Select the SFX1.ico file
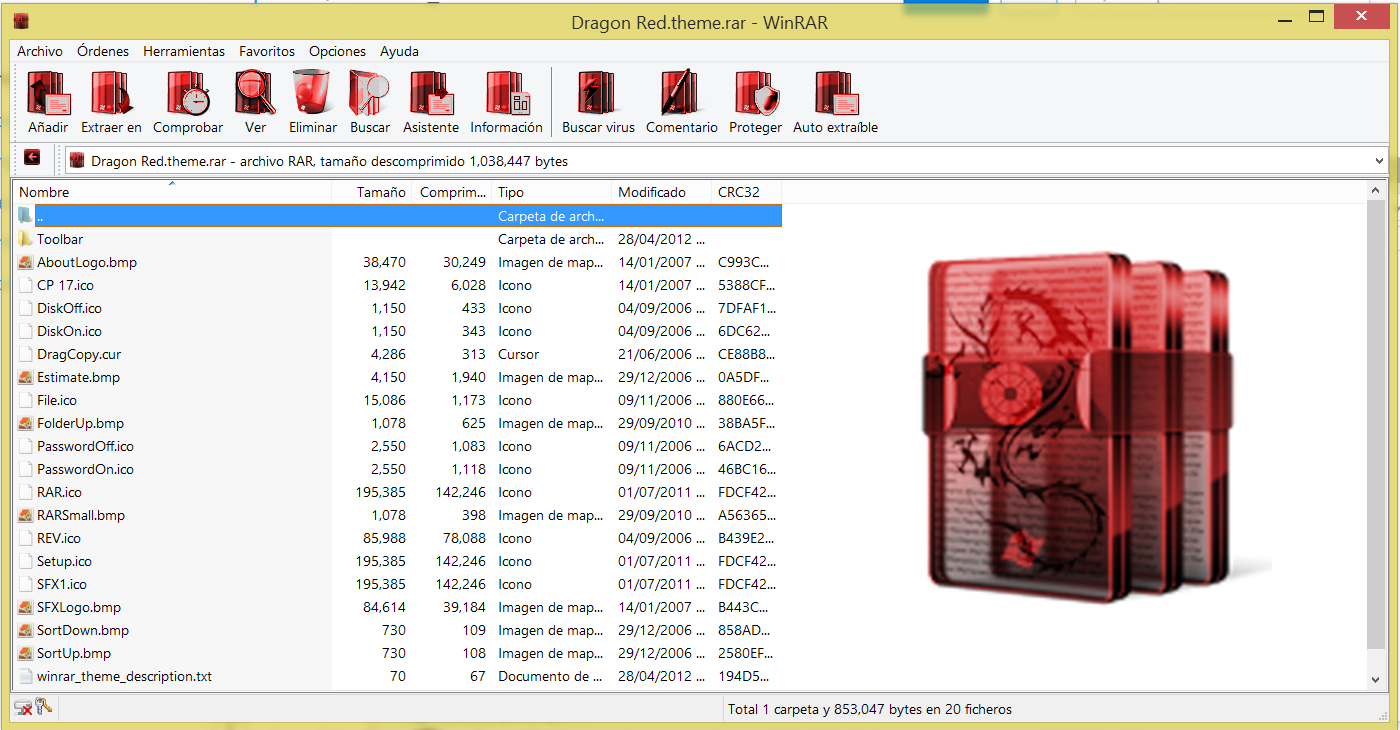The width and height of the screenshot is (1400, 730). [x=62, y=584]
